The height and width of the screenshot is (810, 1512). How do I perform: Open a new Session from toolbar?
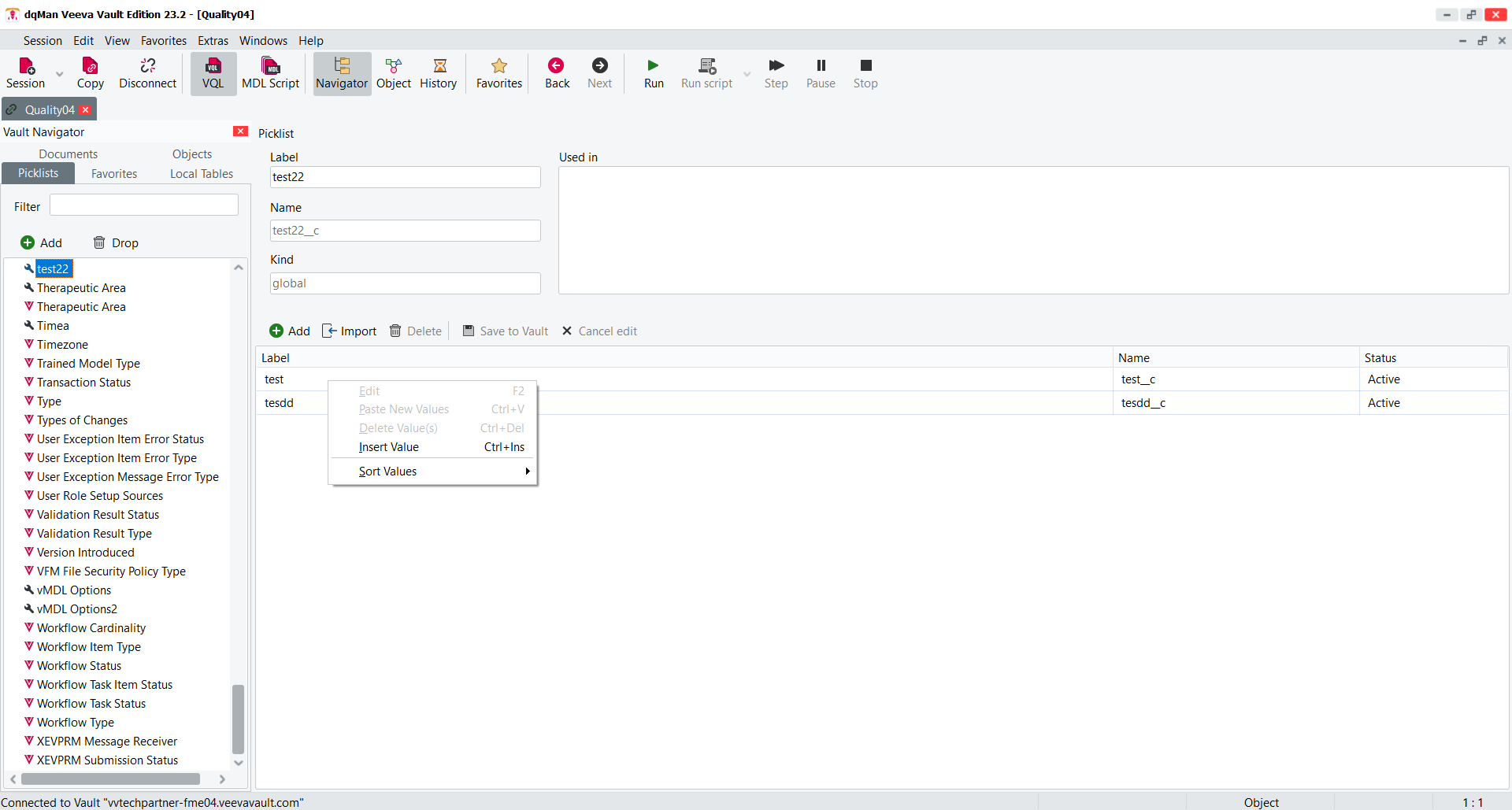pyautogui.click(x=26, y=73)
